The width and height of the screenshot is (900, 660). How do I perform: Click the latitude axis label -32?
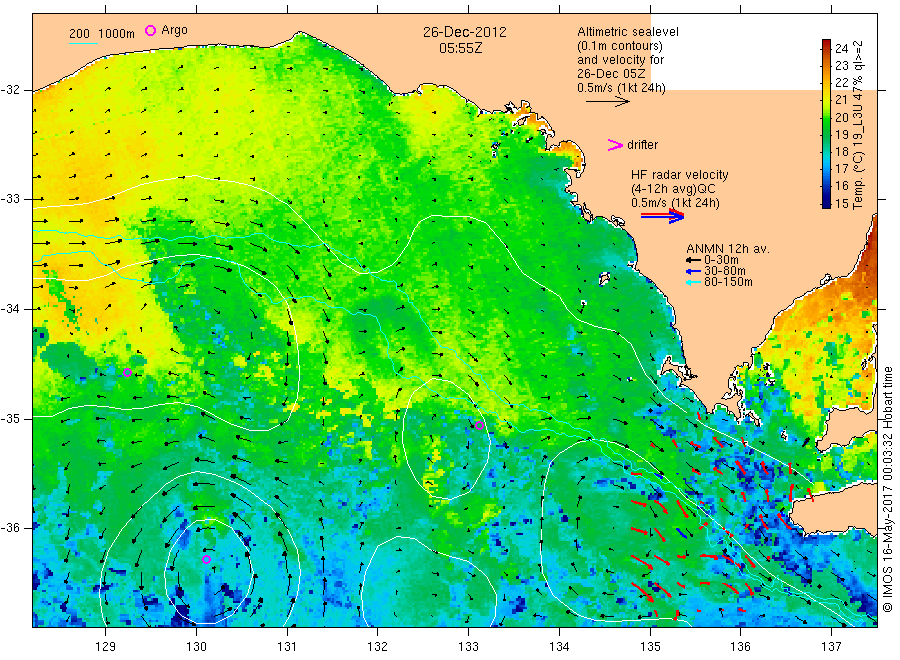pyautogui.click(x=10, y=90)
